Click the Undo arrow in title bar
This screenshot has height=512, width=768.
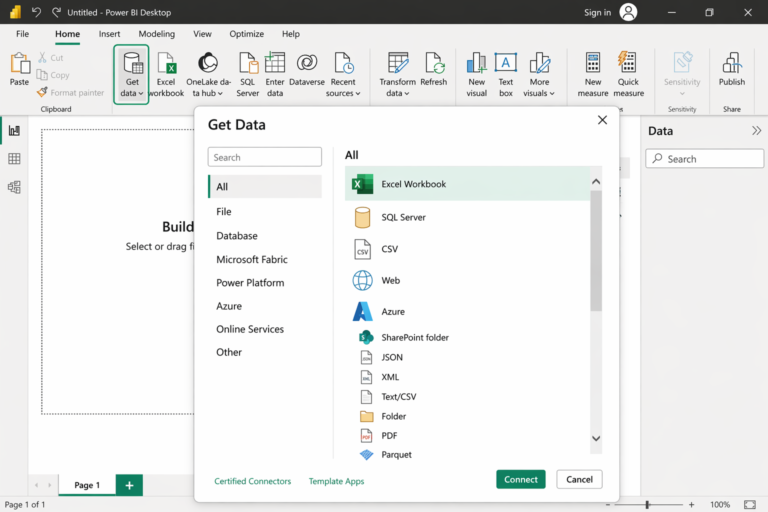(x=36, y=12)
